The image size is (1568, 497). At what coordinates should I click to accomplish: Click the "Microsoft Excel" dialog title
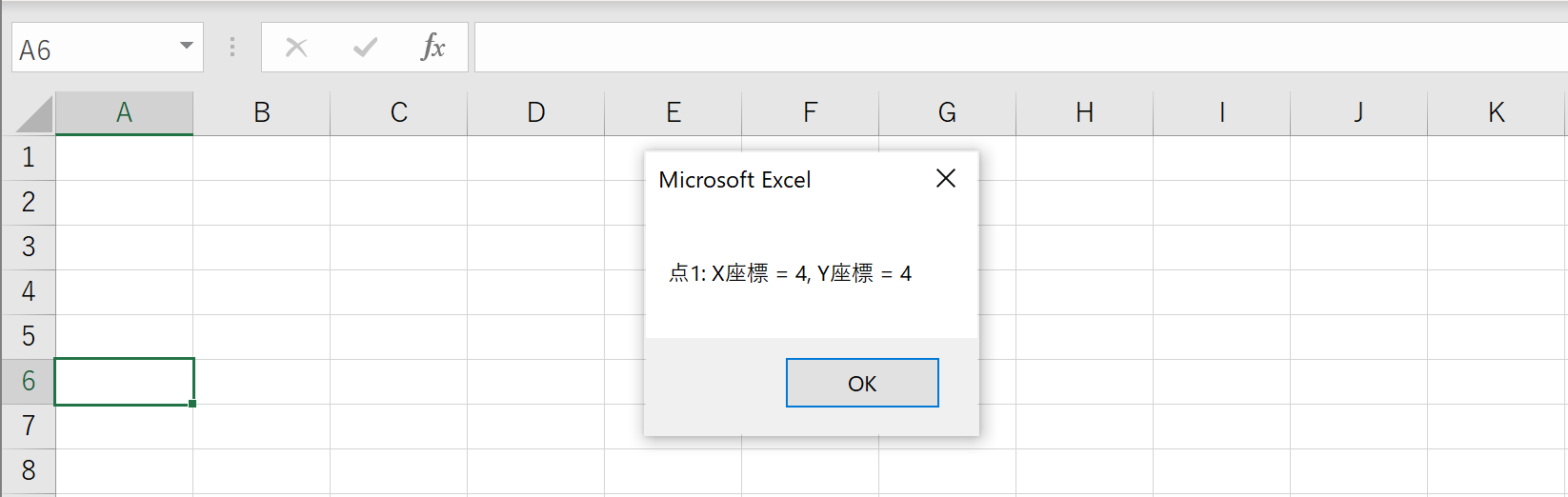[x=734, y=180]
